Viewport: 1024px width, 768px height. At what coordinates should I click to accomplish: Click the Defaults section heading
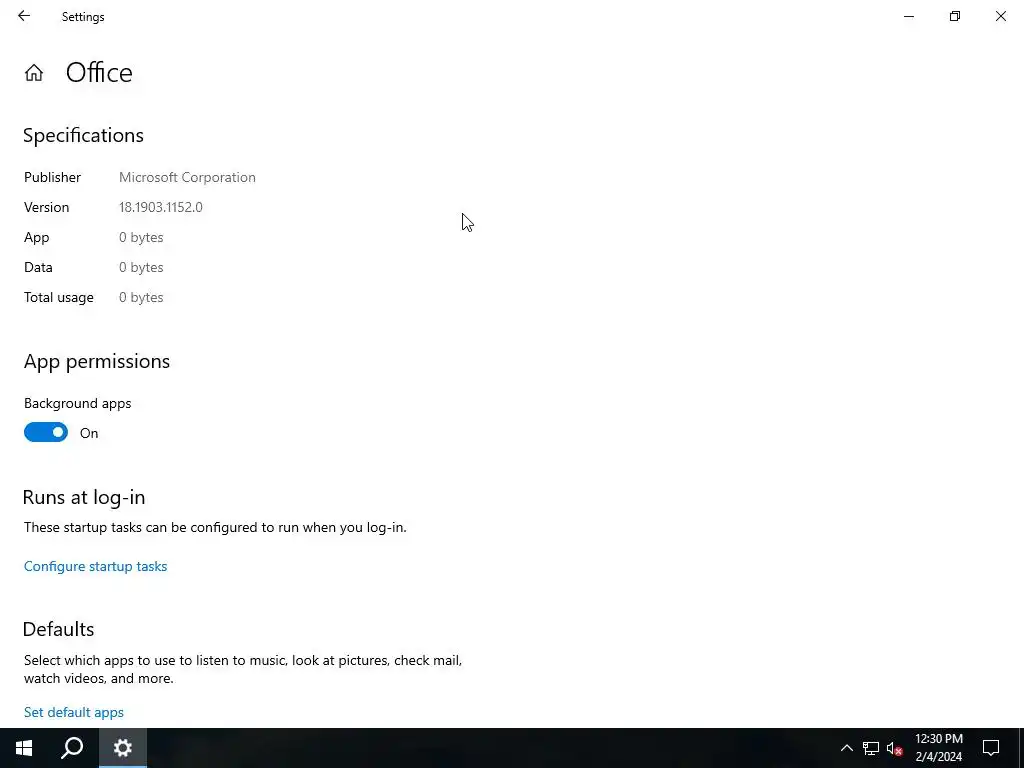coord(59,629)
